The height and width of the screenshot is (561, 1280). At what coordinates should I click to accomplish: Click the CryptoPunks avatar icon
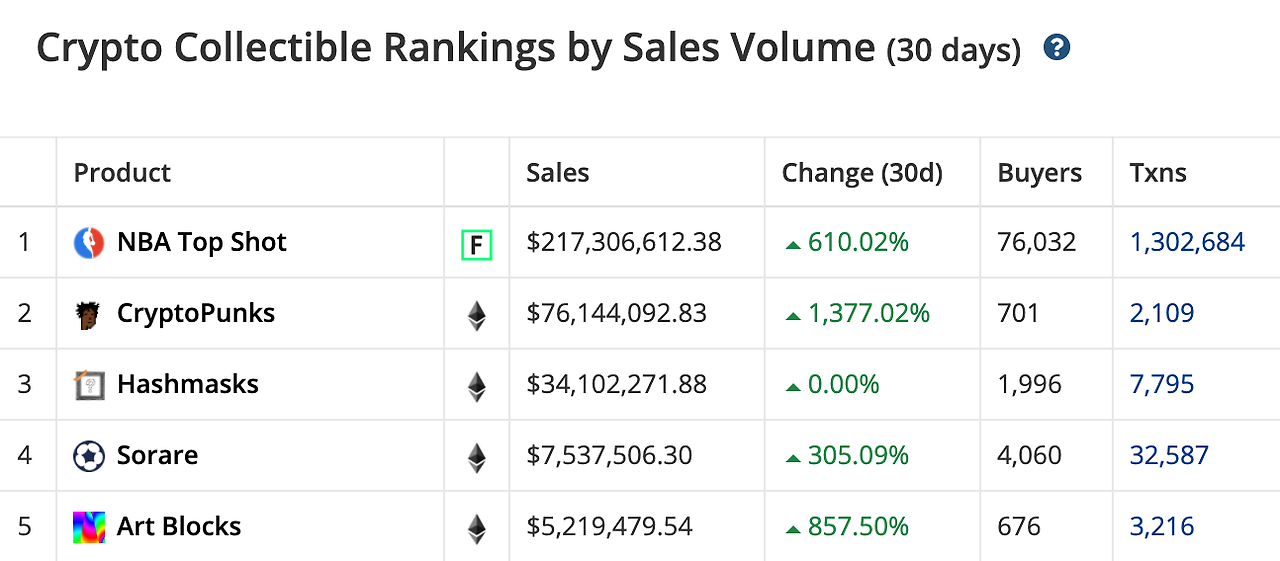point(88,314)
